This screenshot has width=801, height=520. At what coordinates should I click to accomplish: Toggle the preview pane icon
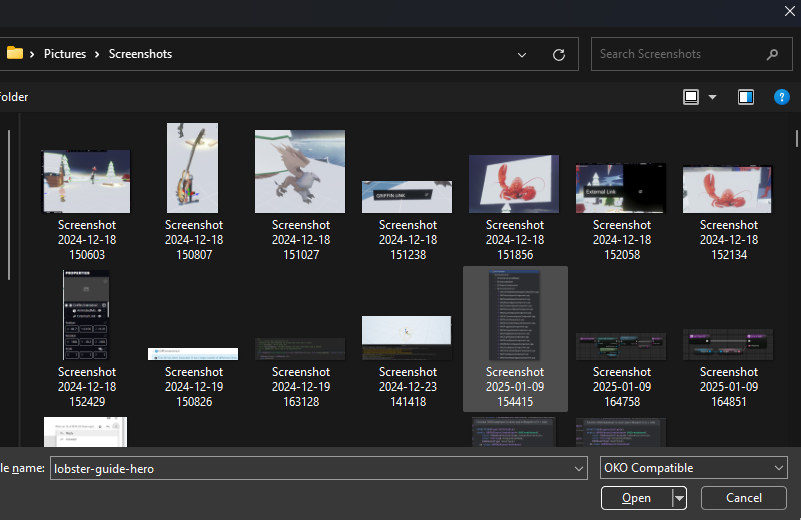coord(746,97)
